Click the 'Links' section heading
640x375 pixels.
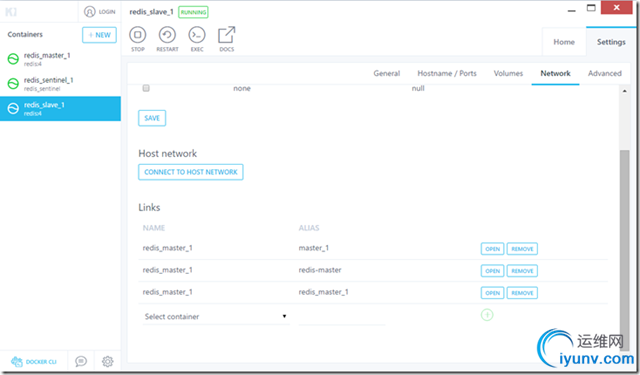click(149, 207)
